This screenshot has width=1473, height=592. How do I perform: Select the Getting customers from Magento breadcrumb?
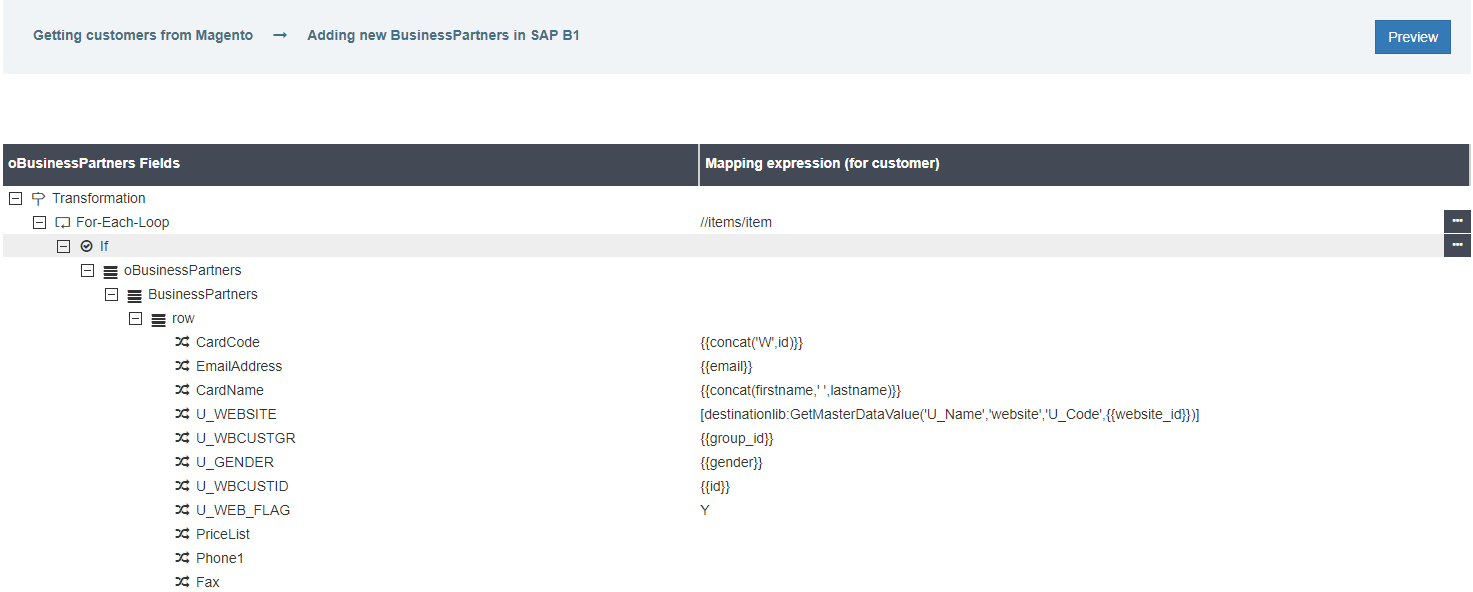coord(143,34)
